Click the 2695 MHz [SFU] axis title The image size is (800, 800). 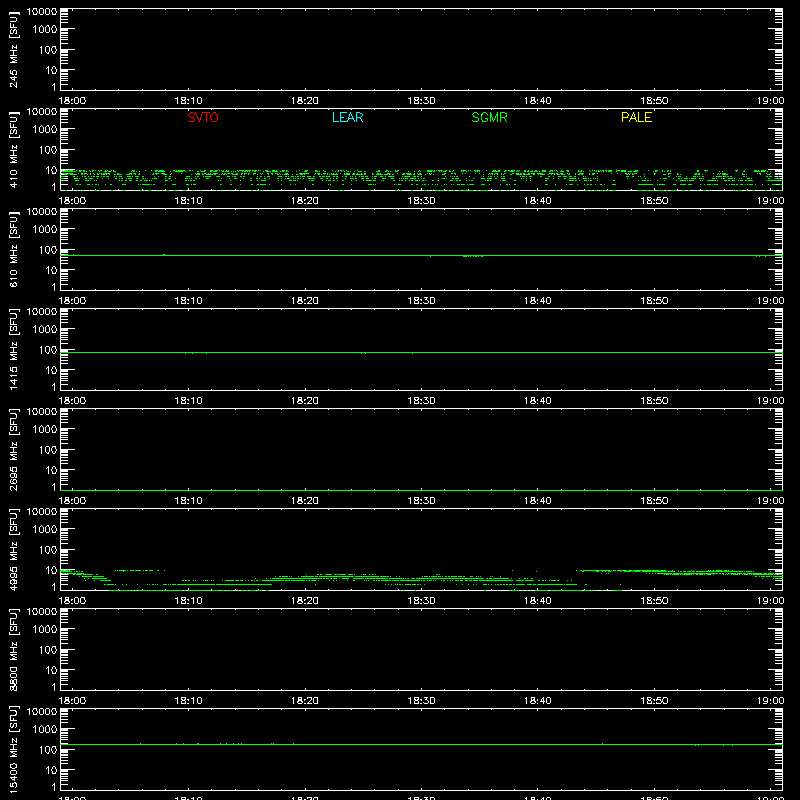tap(13, 449)
